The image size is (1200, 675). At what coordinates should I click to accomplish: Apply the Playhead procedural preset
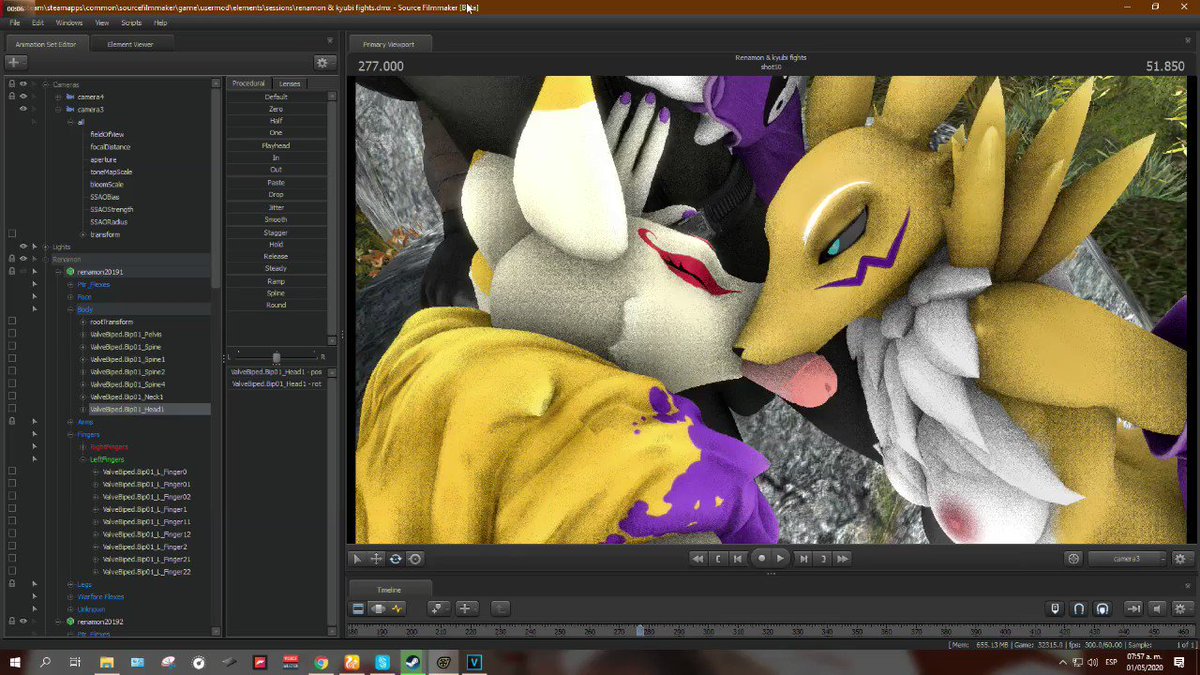[276, 145]
